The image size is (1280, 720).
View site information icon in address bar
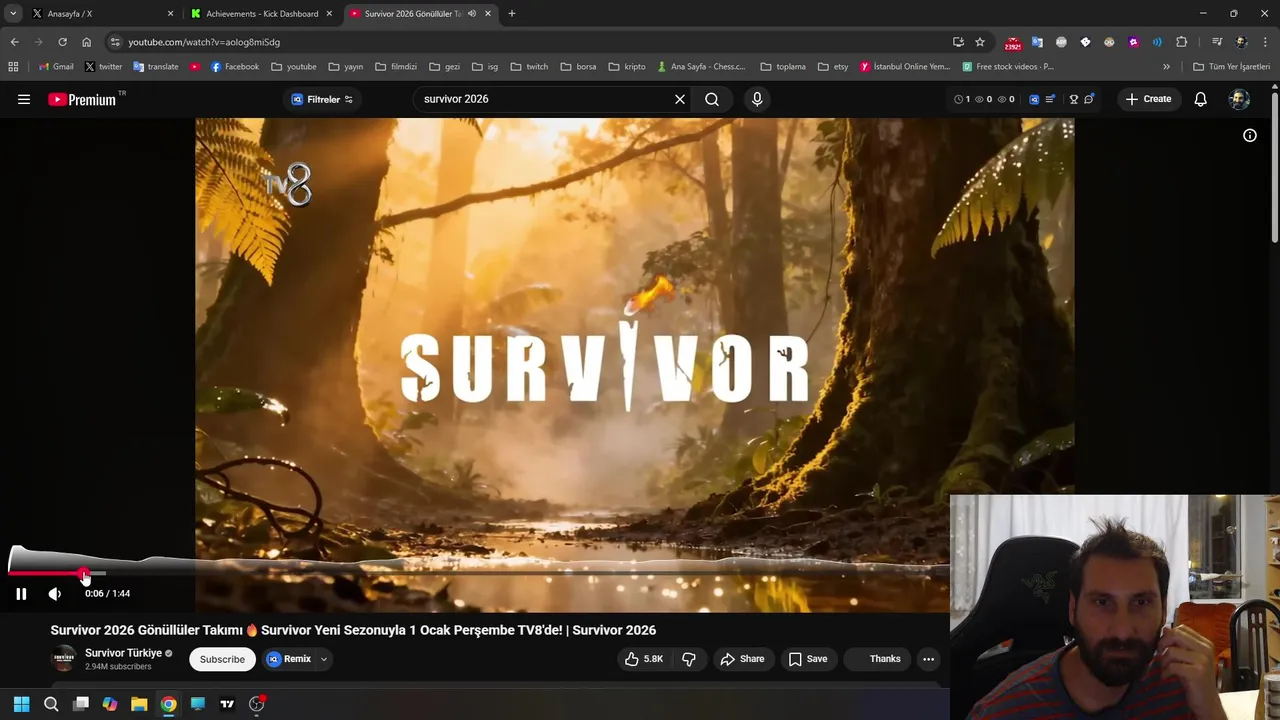point(115,42)
